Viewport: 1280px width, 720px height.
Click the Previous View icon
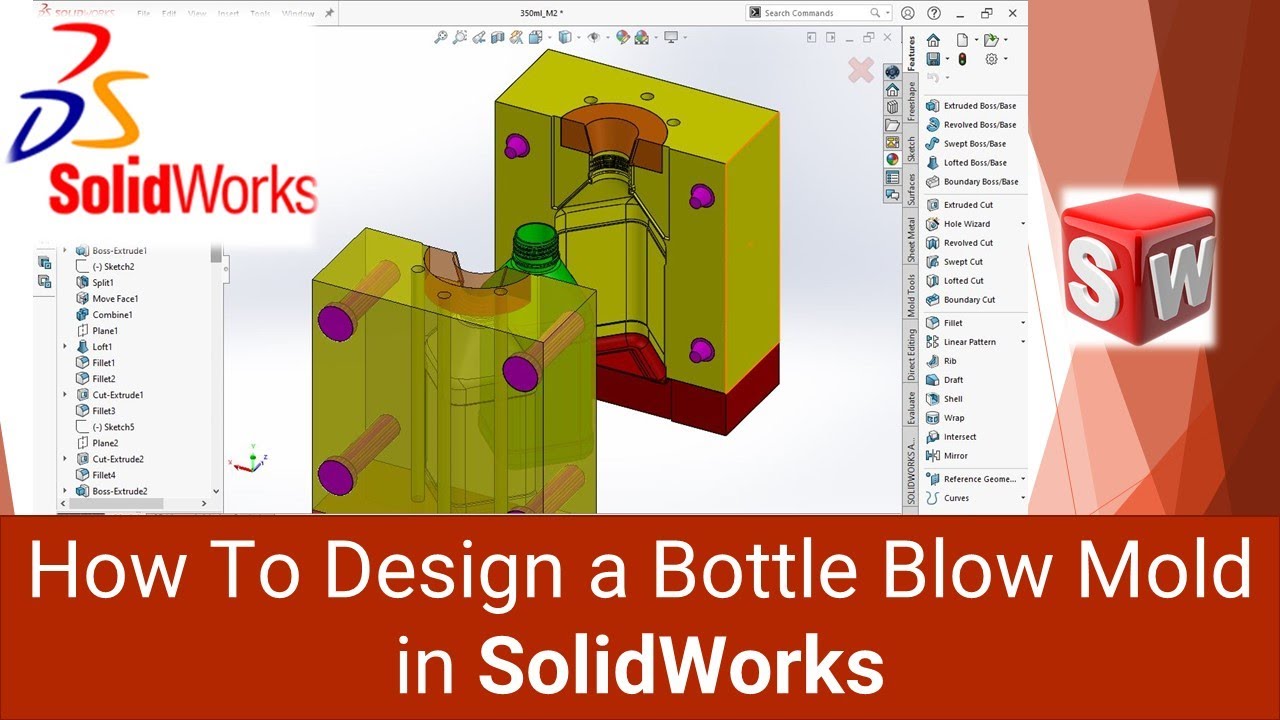(x=479, y=37)
